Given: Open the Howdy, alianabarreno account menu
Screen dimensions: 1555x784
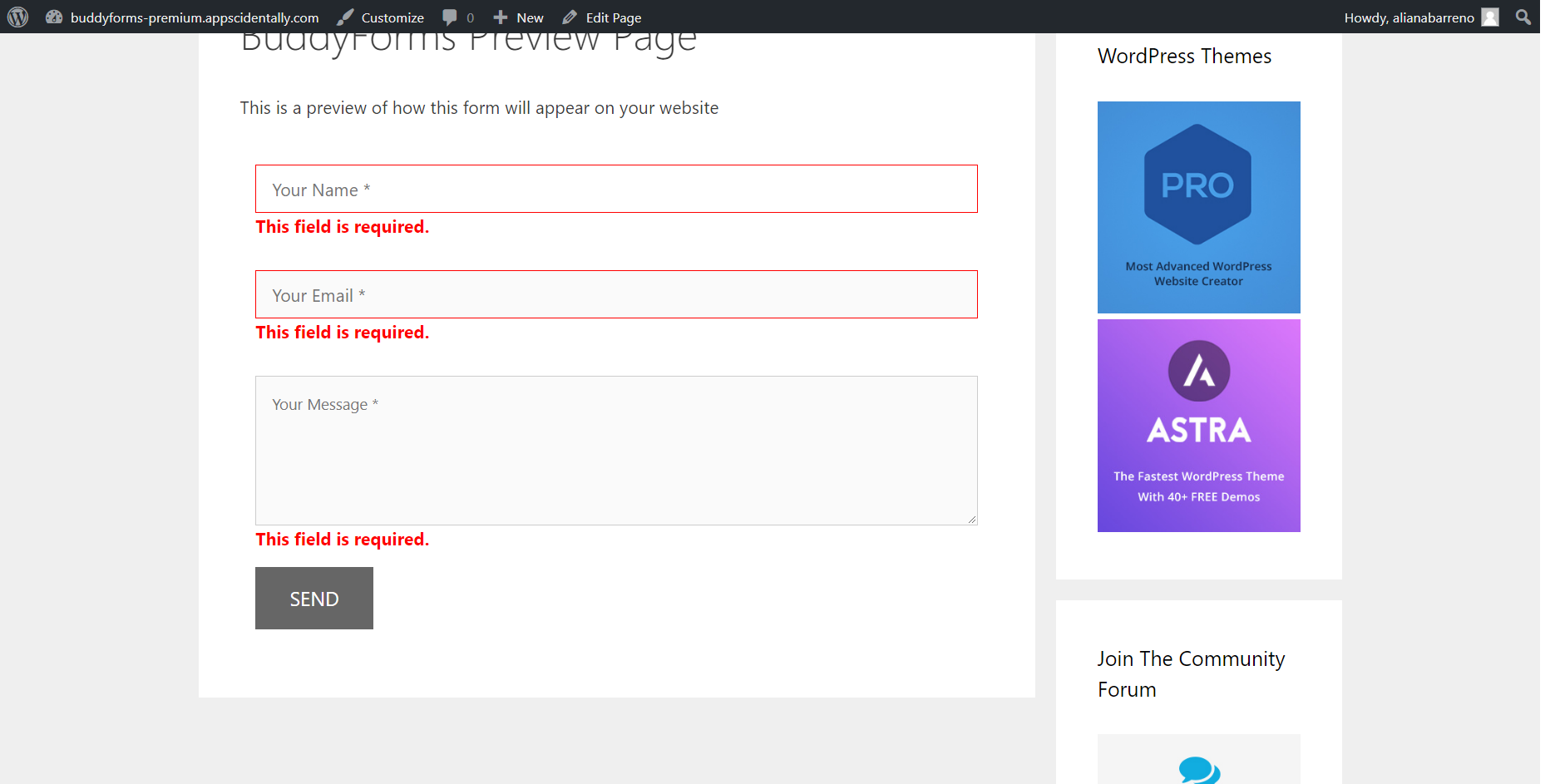Looking at the screenshot, I should coord(1409,17).
